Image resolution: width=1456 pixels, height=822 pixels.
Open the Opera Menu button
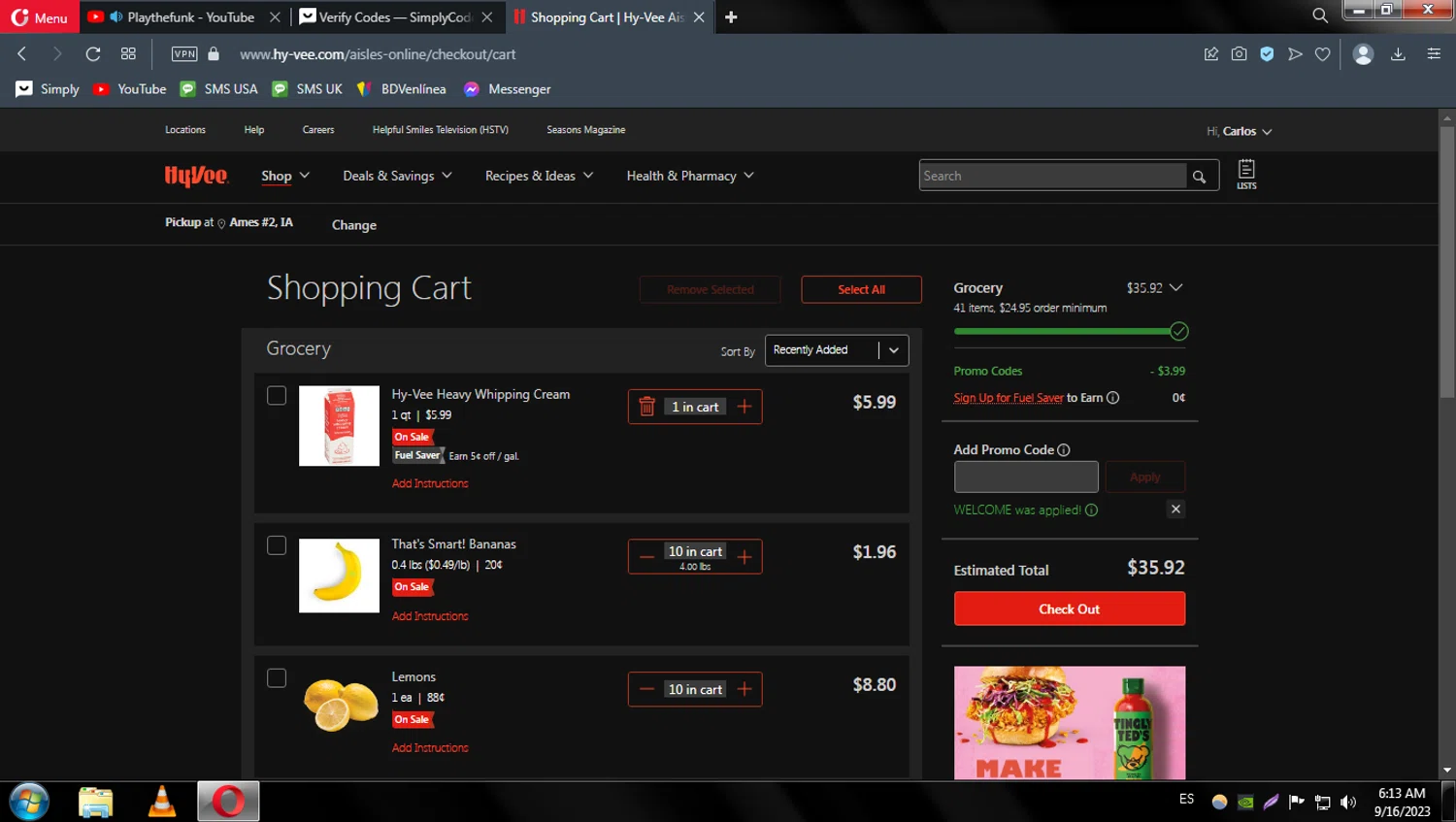click(x=40, y=17)
